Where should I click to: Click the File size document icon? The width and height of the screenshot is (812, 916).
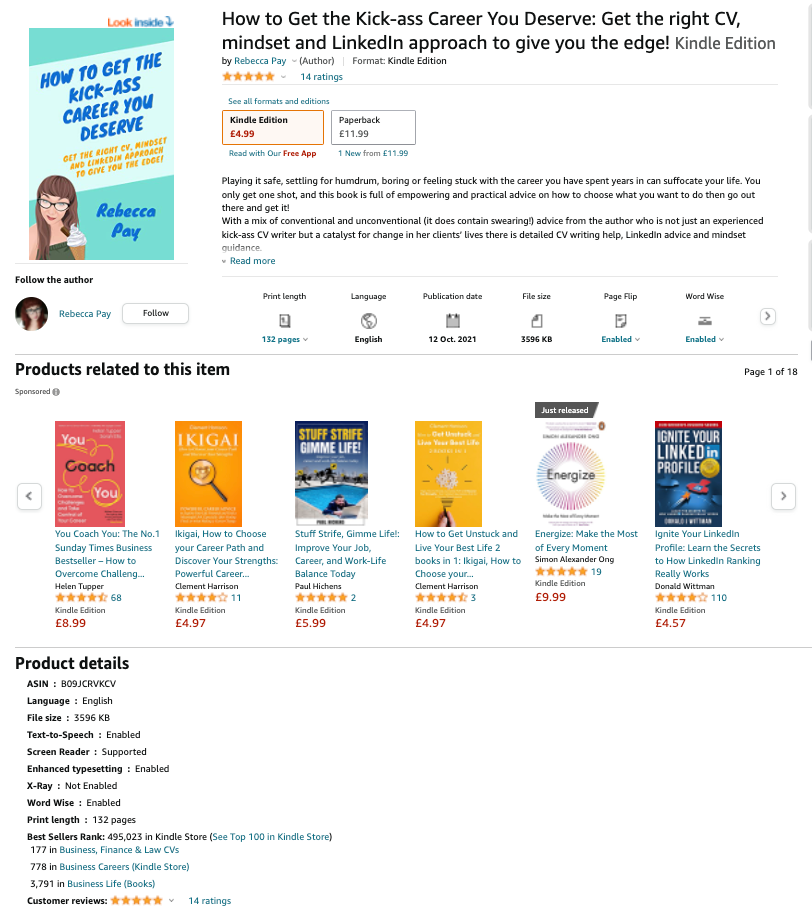537,321
